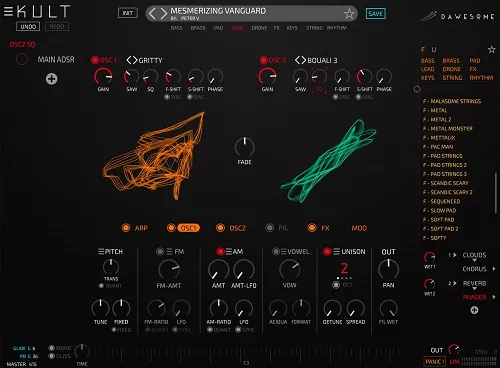Go to next preset with right arrow
Screen dimensions: 500x368
coord(163,14)
